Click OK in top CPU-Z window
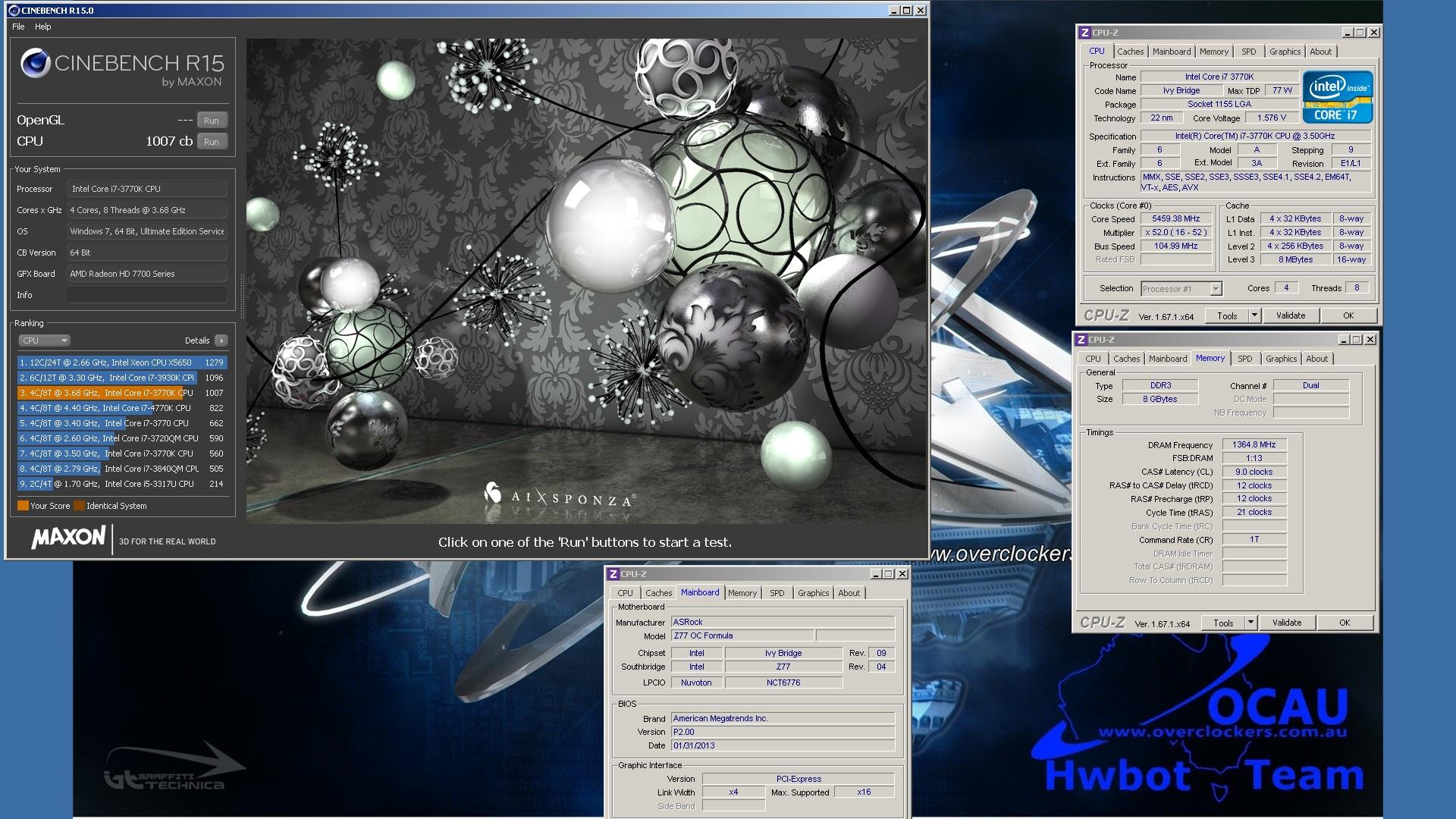Screen dimensions: 1456x819 pos(1348,316)
